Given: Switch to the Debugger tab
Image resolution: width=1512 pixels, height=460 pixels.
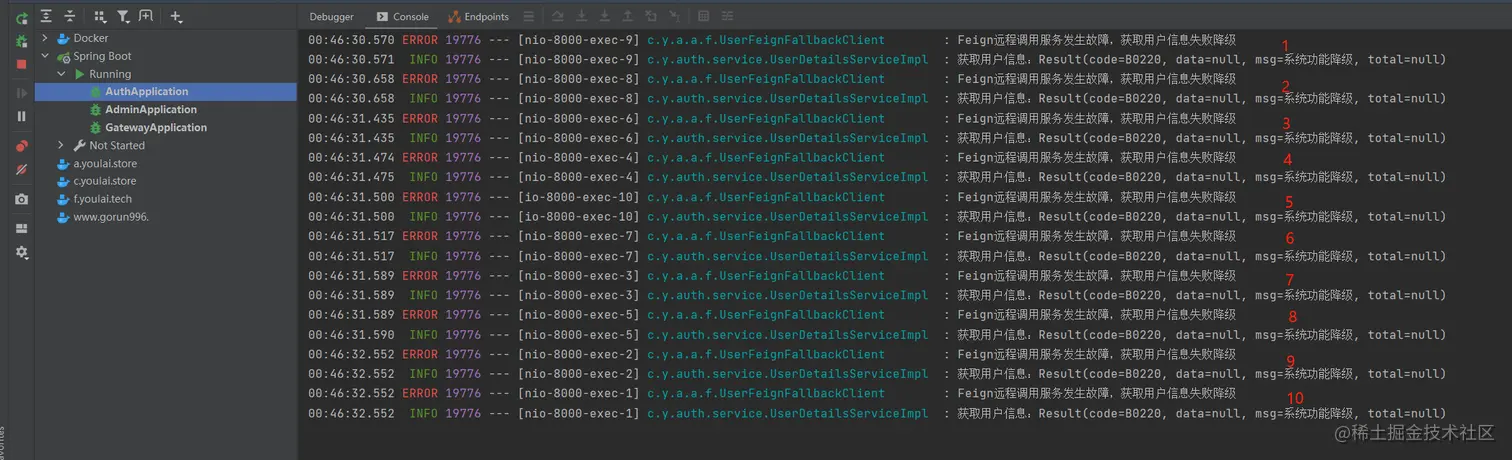Looking at the screenshot, I should click(x=331, y=17).
